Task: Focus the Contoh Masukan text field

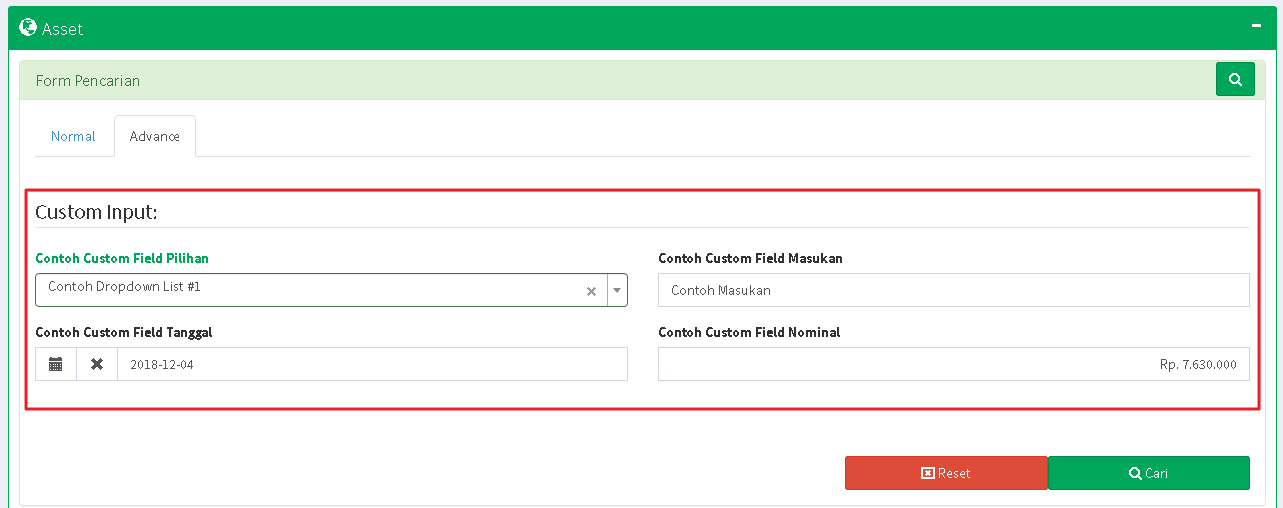Action: pyautogui.click(x=953, y=290)
